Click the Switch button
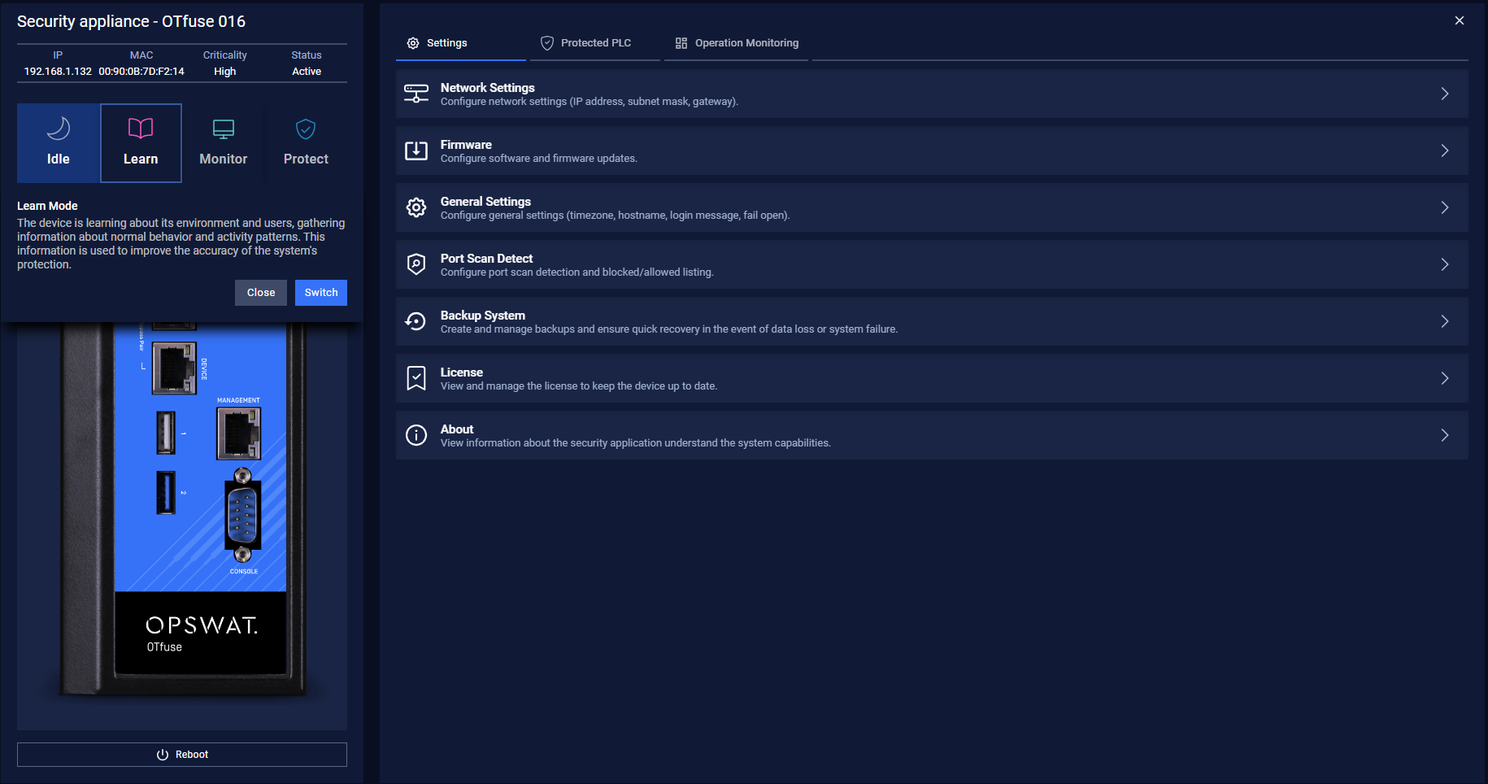The width and height of the screenshot is (1488, 784). (321, 292)
